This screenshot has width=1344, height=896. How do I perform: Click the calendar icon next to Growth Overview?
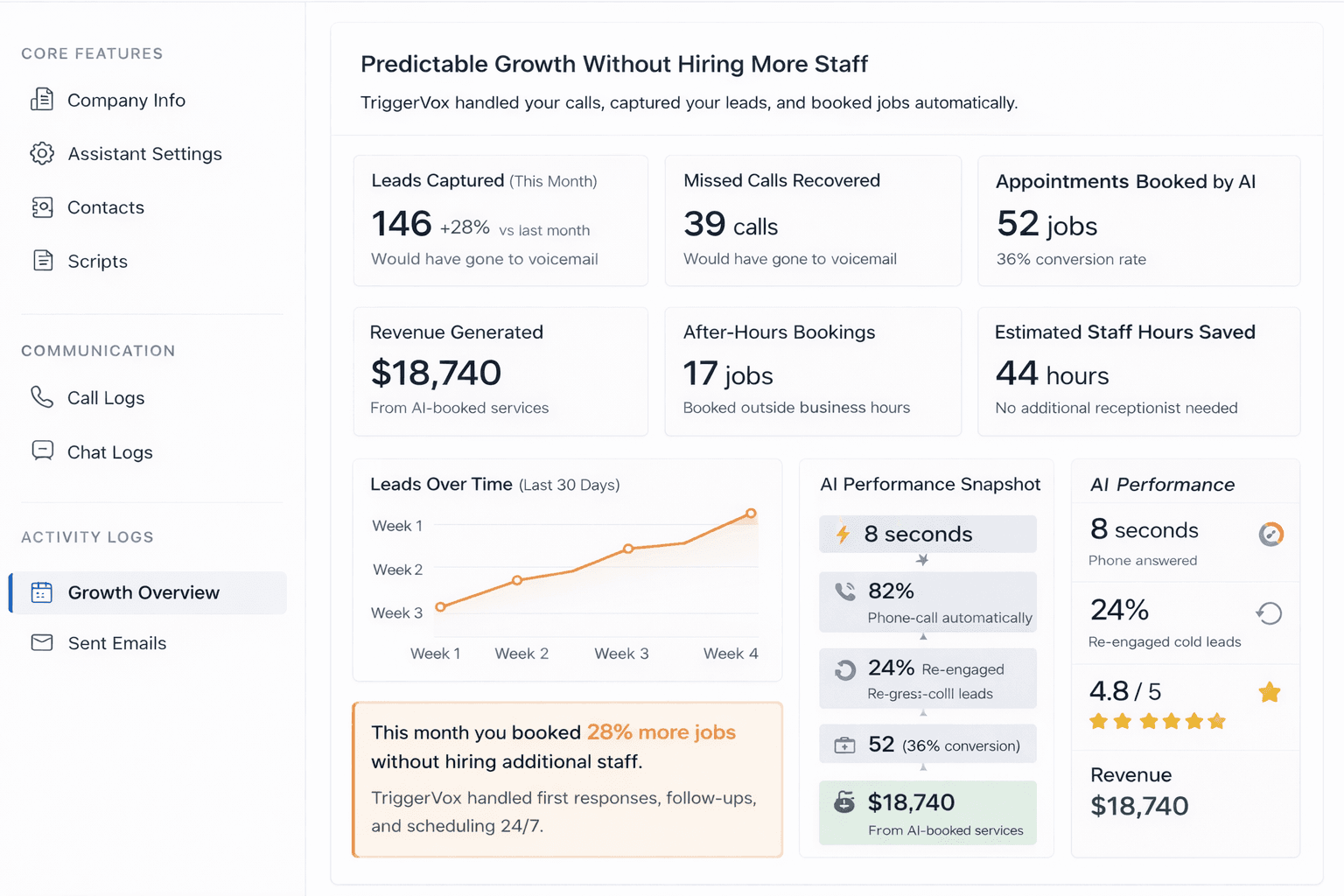click(x=41, y=592)
